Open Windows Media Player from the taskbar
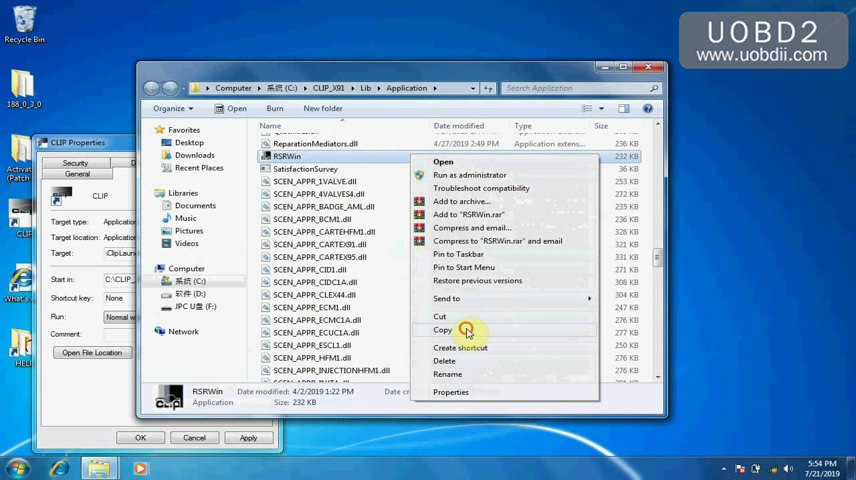 [139, 467]
